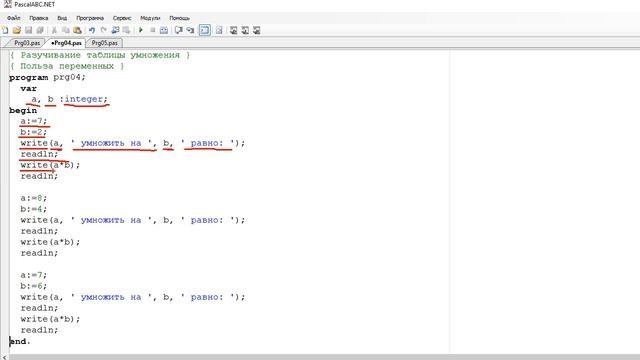The height and width of the screenshot is (360, 640).
Task: Click the New file toolbar icon
Action: [x=5, y=30]
